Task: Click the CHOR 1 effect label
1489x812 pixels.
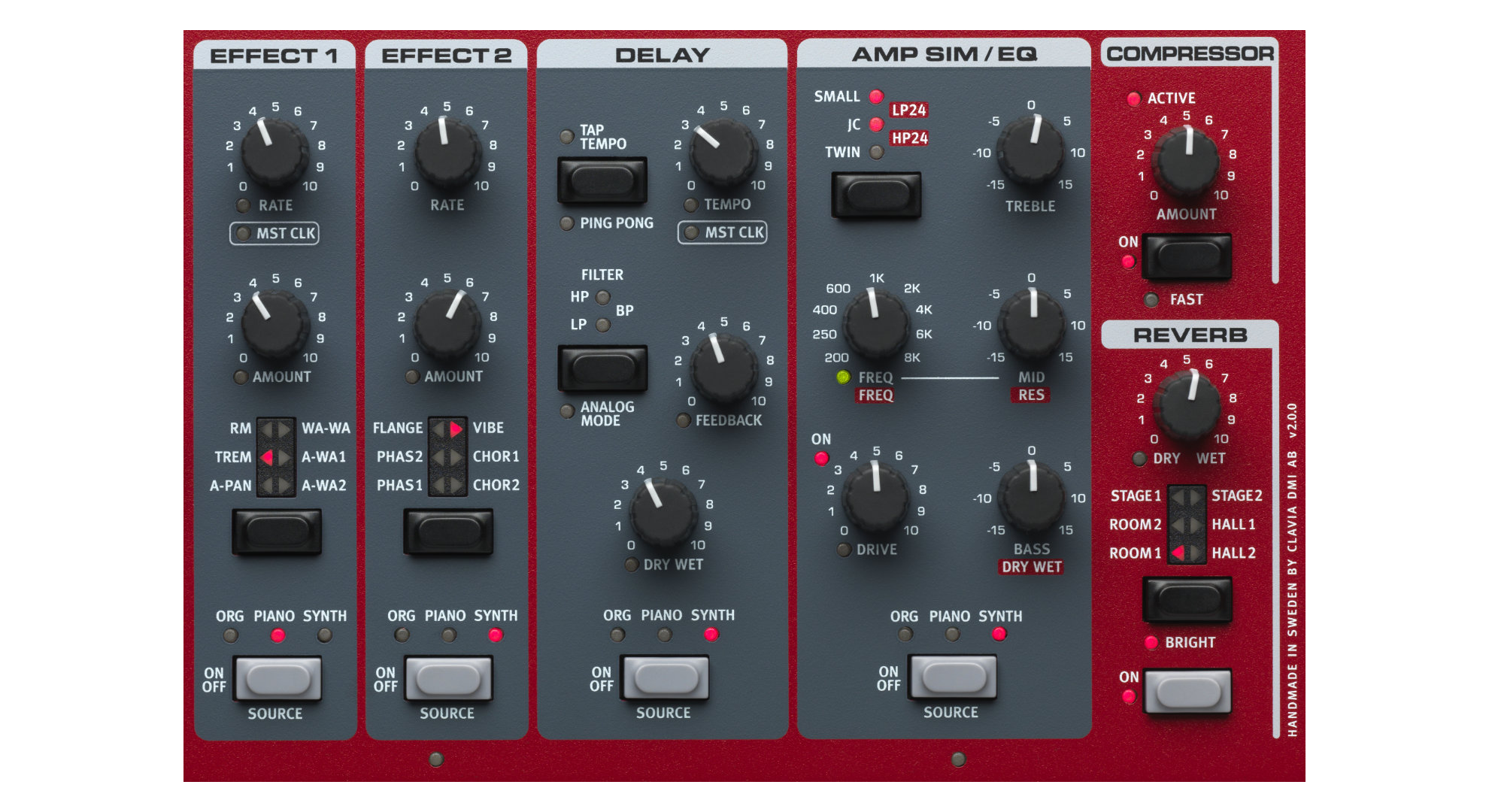Action: (x=496, y=456)
